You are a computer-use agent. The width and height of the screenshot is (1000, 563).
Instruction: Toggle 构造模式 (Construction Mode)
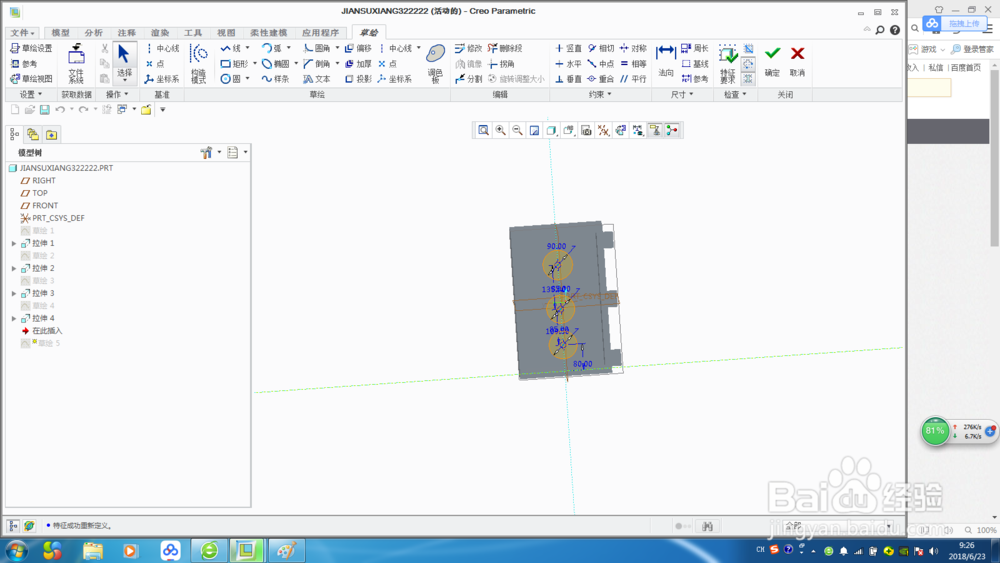tap(198, 64)
